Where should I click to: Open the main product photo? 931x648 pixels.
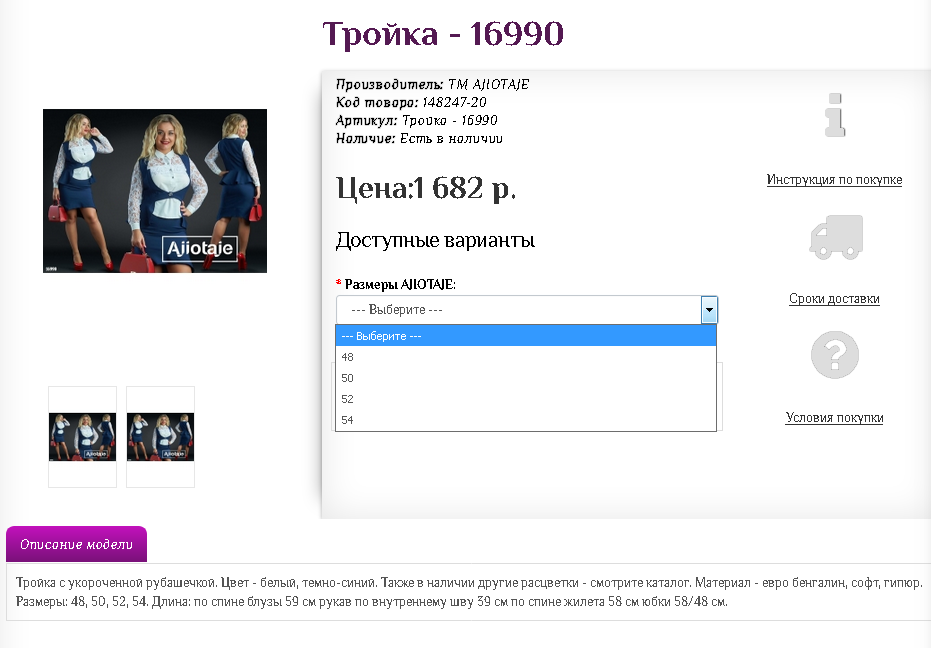155,191
